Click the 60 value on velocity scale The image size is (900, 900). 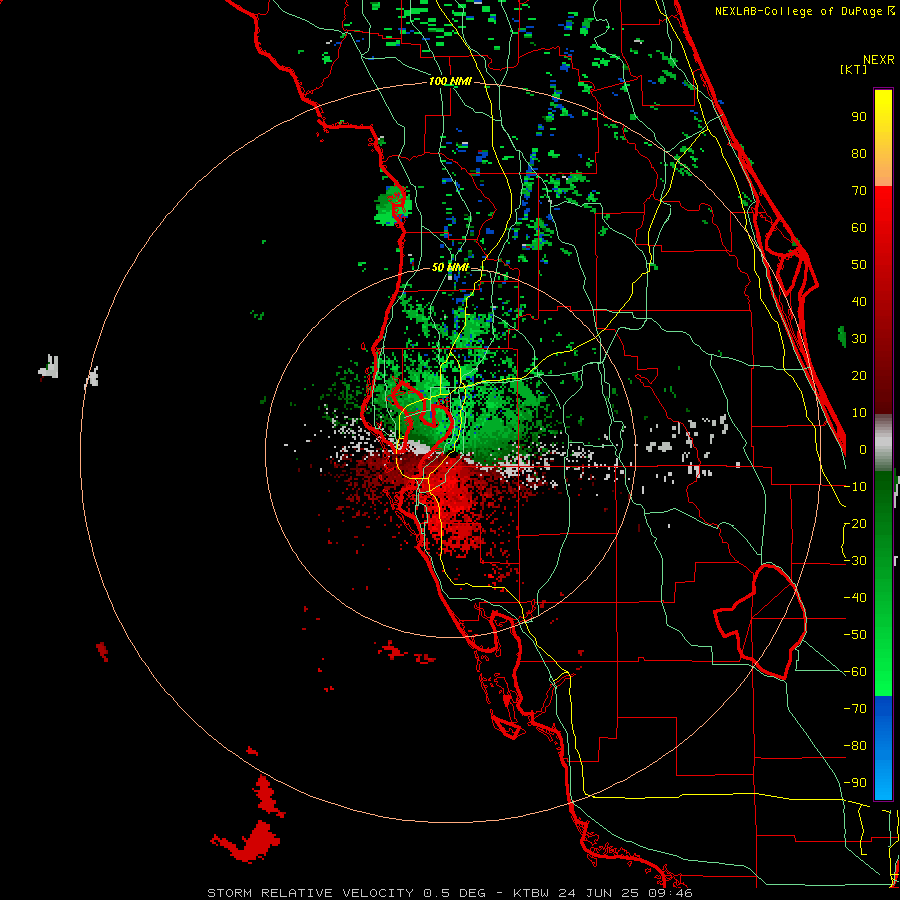tap(859, 227)
